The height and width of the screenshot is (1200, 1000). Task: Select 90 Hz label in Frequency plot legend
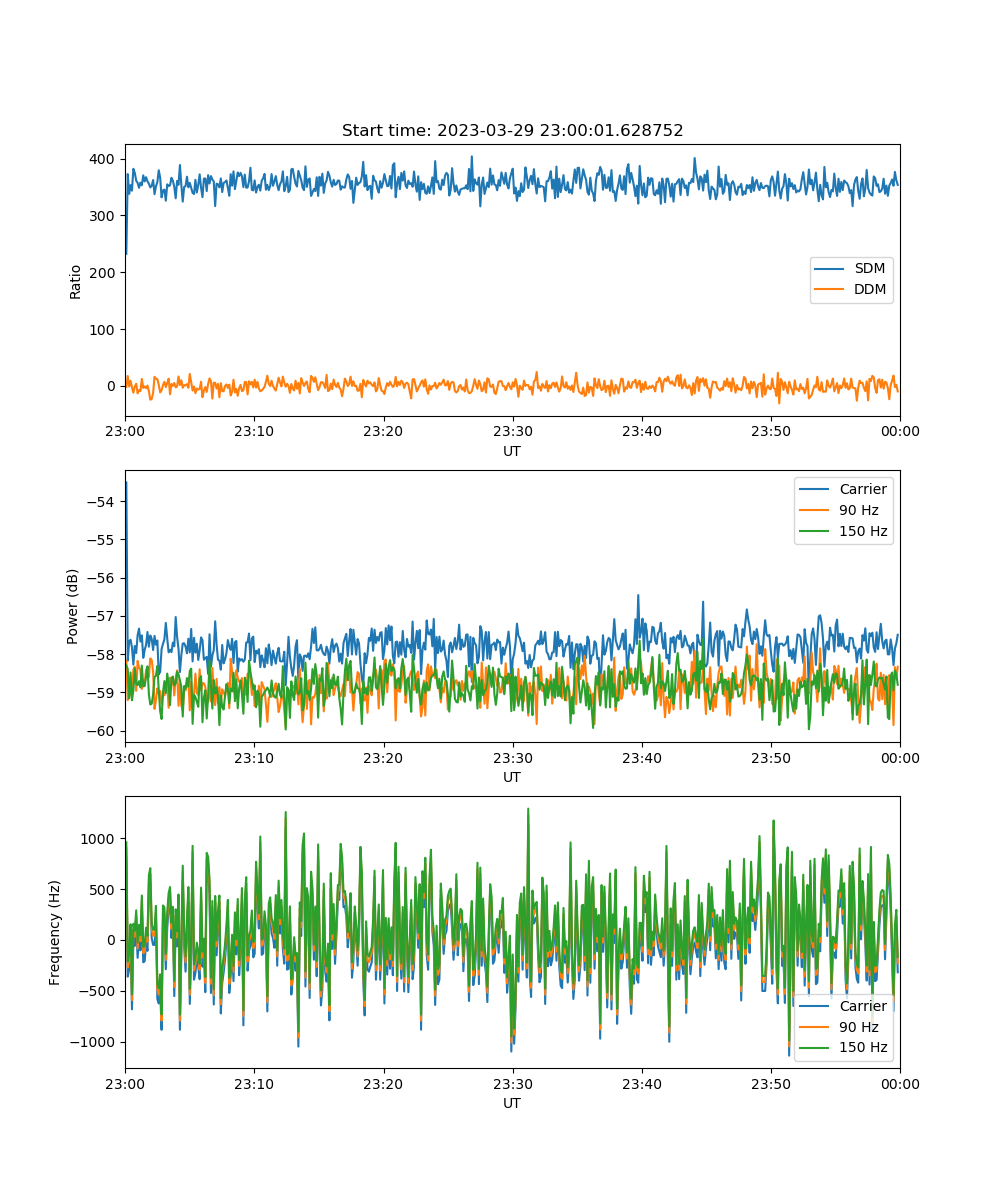859,1027
